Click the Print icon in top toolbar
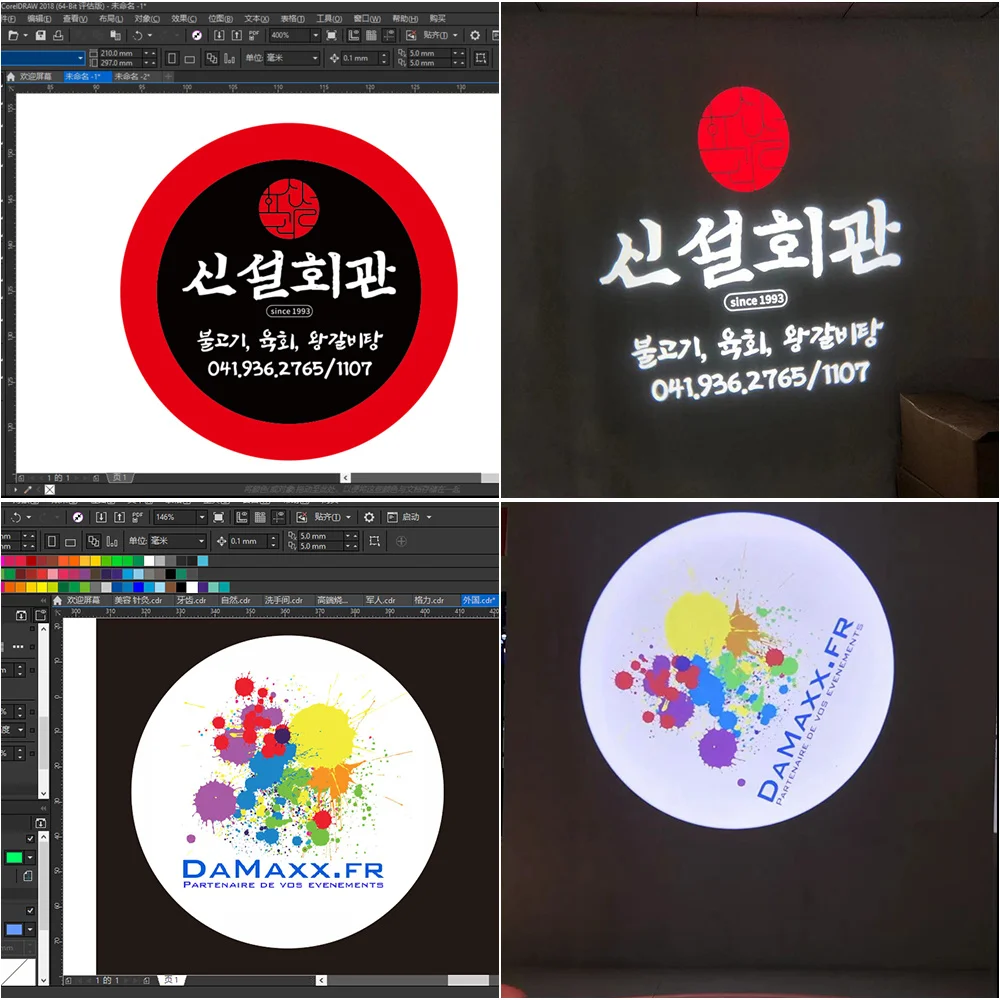 (x=58, y=35)
